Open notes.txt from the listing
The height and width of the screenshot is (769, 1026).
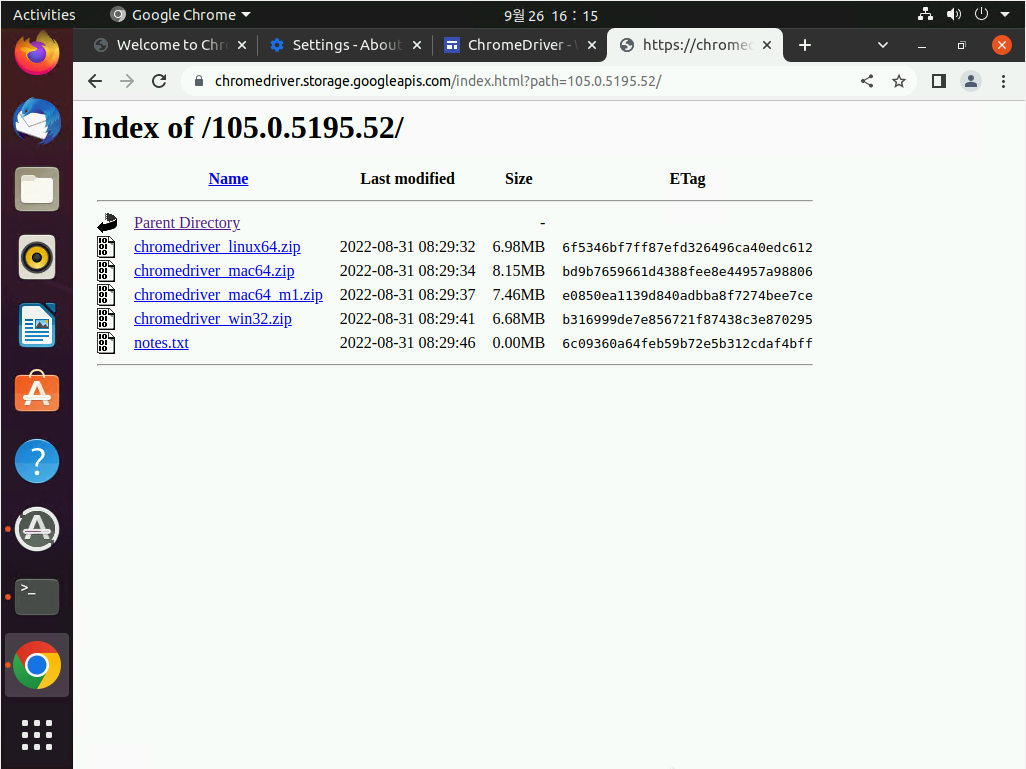point(161,342)
